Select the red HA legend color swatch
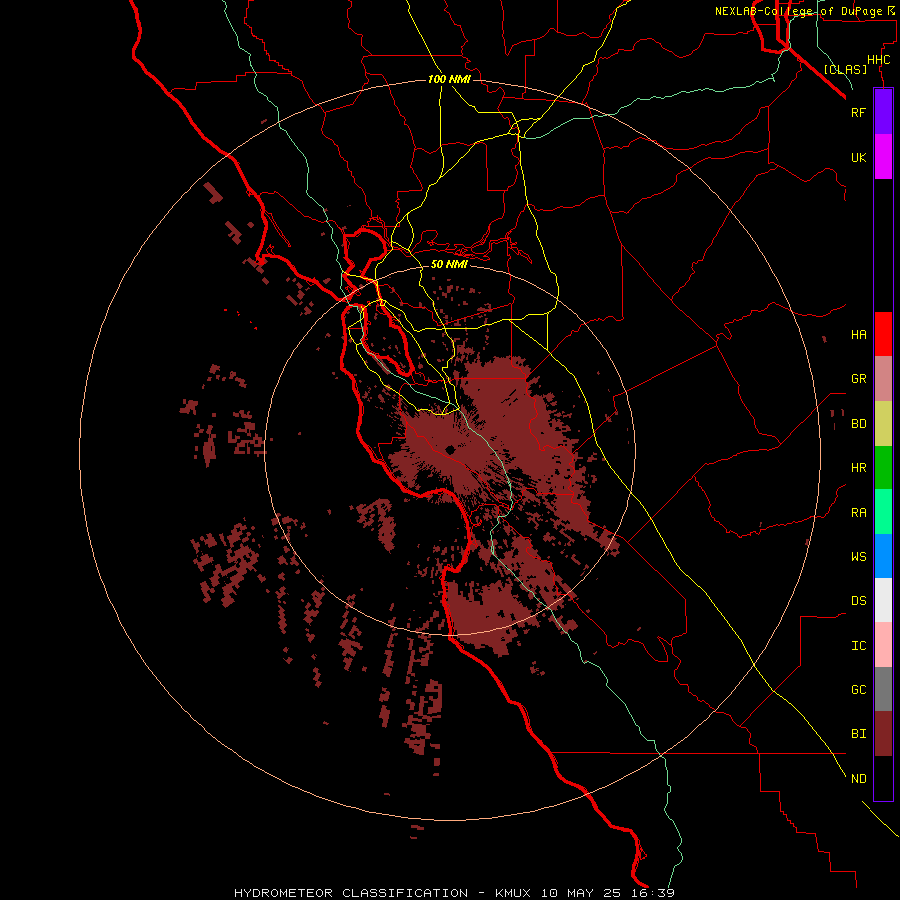This screenshot has width=900, height=900. click(x=883, y=334)
